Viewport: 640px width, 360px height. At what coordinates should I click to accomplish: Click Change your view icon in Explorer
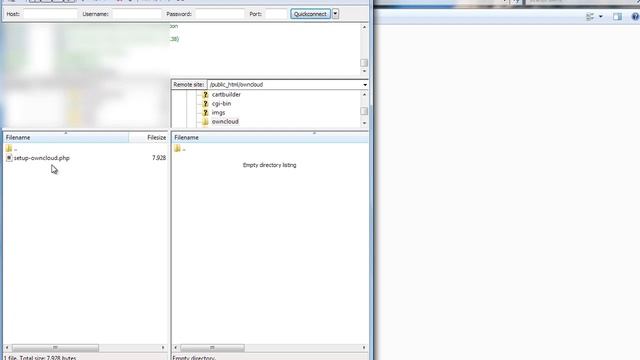[x=590, y=16]
